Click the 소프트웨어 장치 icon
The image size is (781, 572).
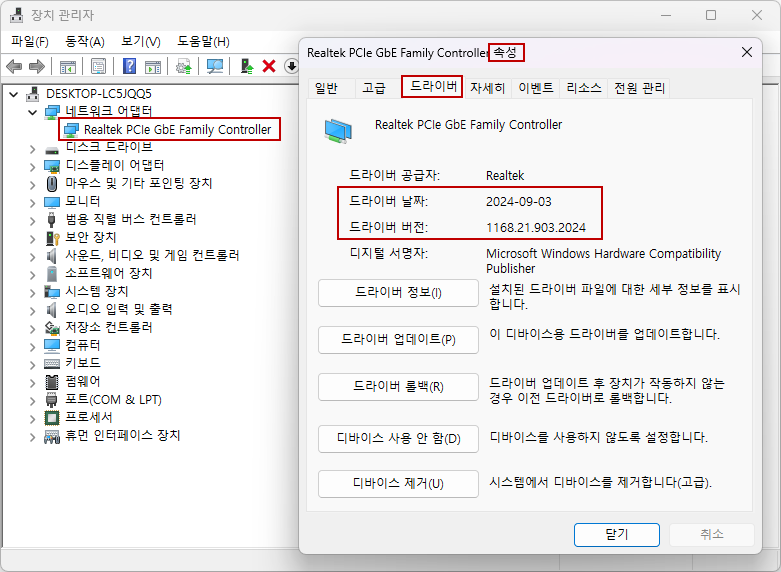pyautogui.click(x=52, y=274)
